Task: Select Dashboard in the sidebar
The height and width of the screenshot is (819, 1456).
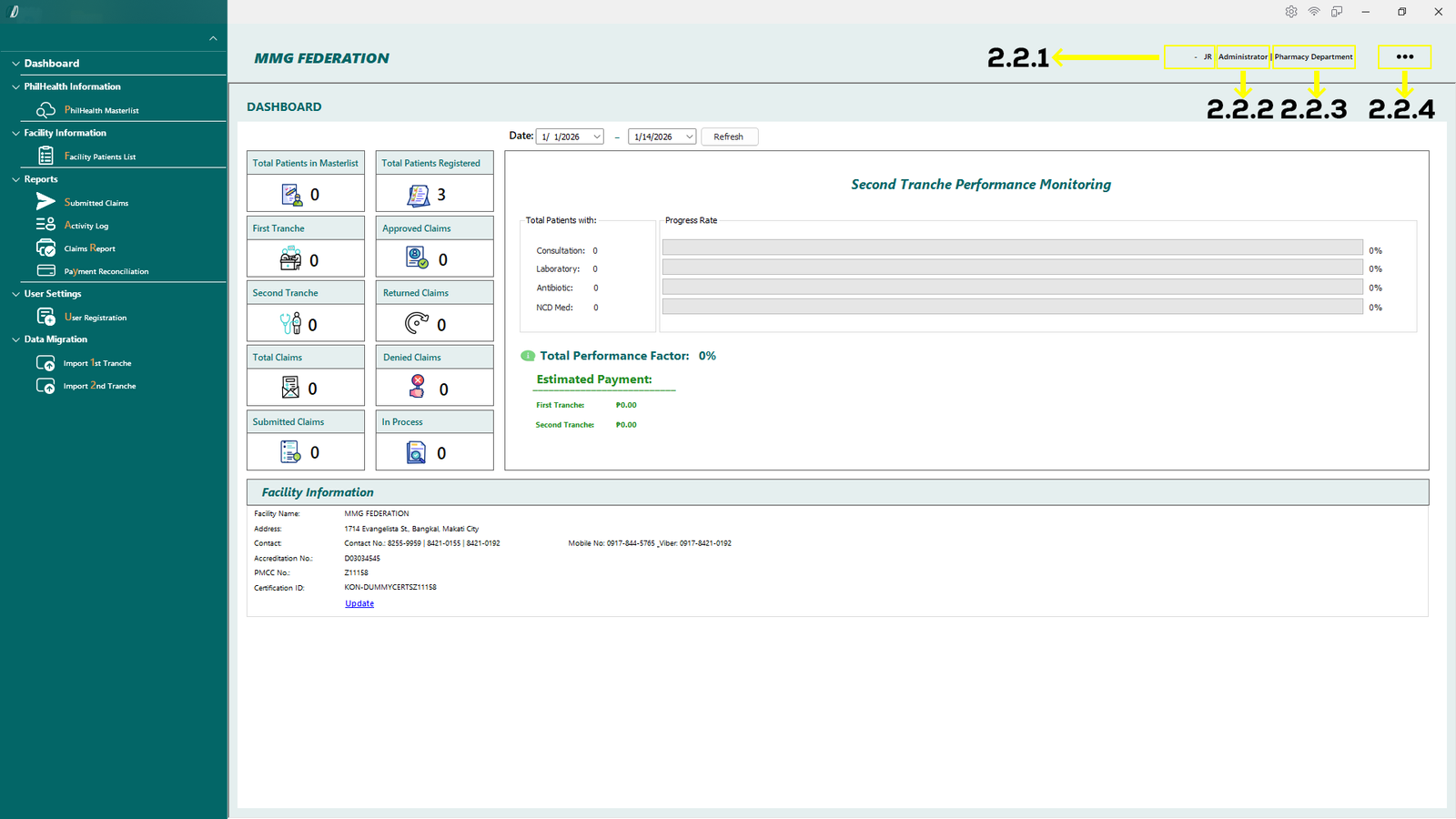Action: pyautogui.click(x=52, y=64)
